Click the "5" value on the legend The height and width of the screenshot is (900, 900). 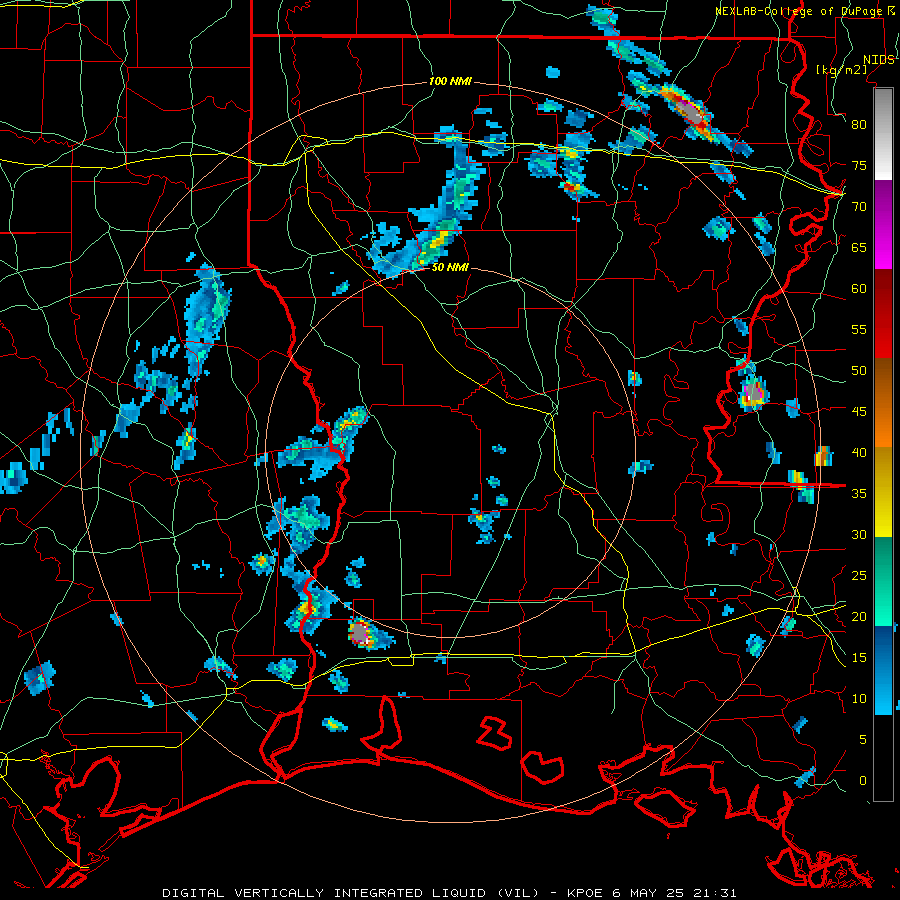tap(863, 740)
